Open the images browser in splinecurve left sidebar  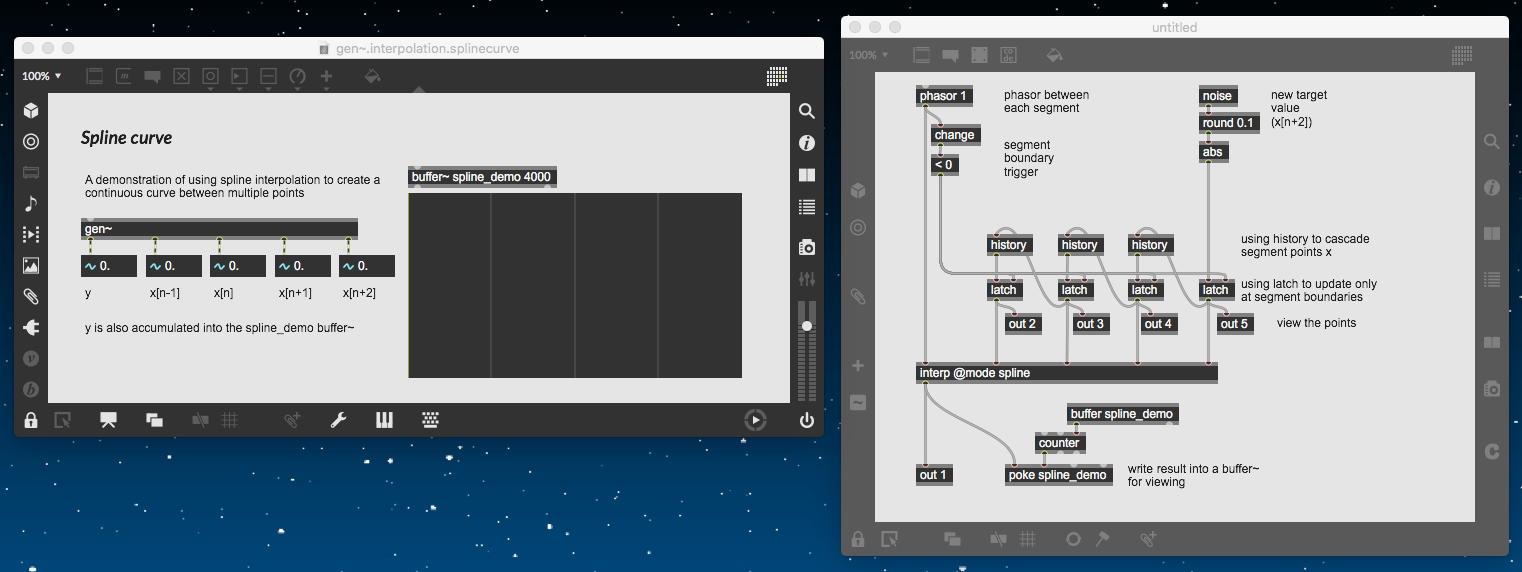point(31,266)
